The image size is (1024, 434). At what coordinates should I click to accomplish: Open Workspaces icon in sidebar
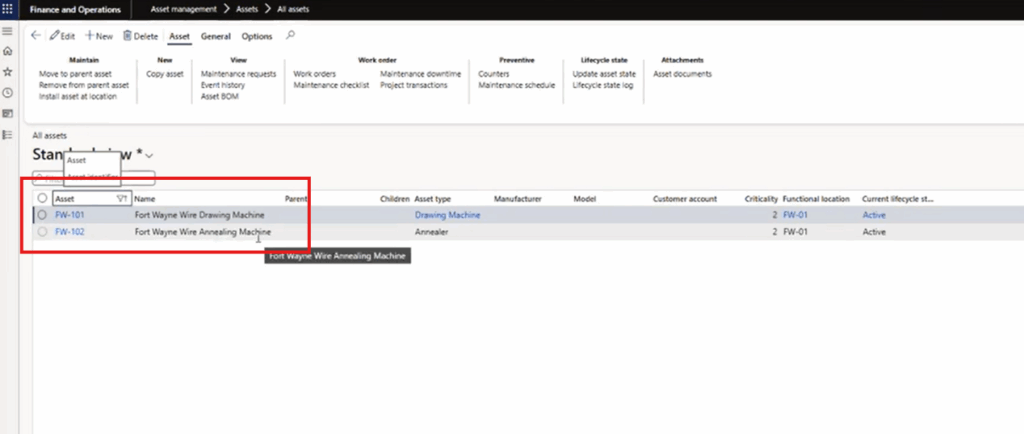pyautogui.click(x=8, y=113)
